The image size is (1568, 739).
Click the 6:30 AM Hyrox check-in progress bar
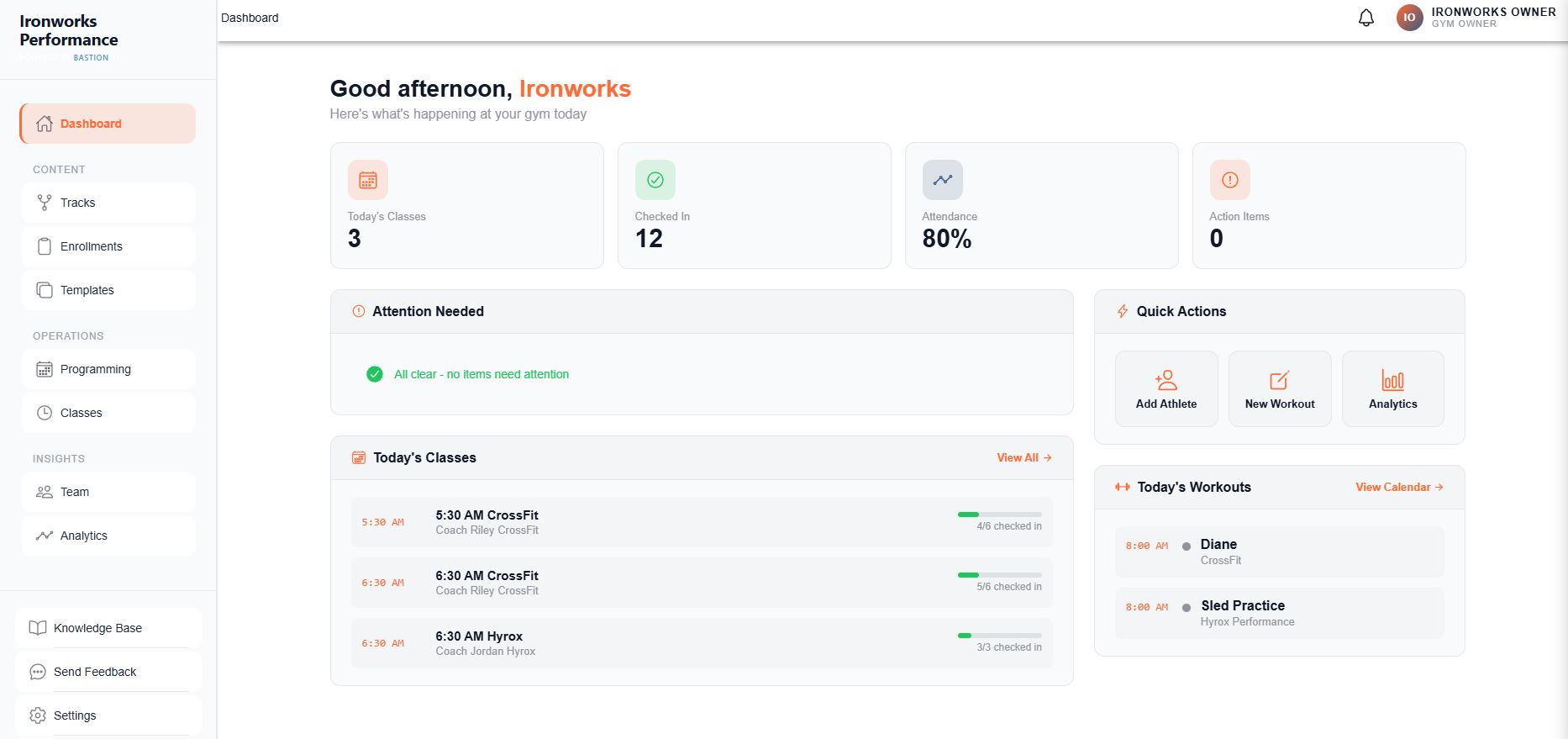[1000, 636]
